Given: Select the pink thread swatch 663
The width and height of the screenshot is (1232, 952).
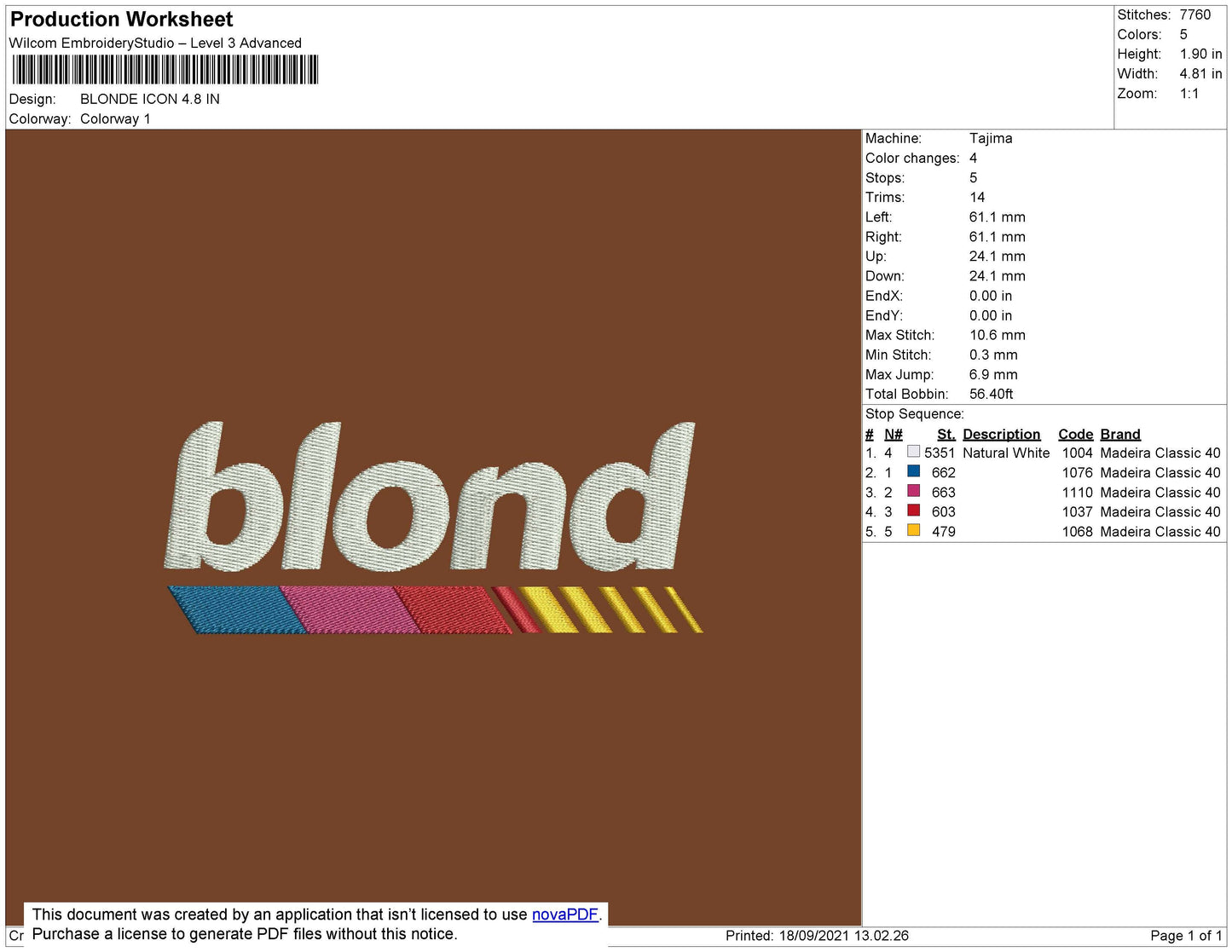Looking at the screenshot, I should click(914, 491).
